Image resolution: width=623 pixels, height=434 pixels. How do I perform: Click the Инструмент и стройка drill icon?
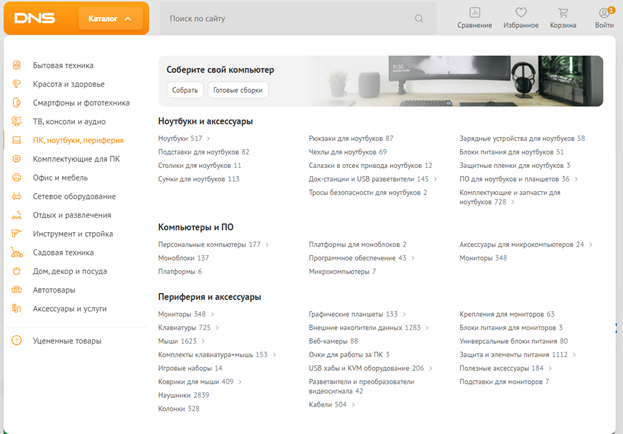coord(16,233)
